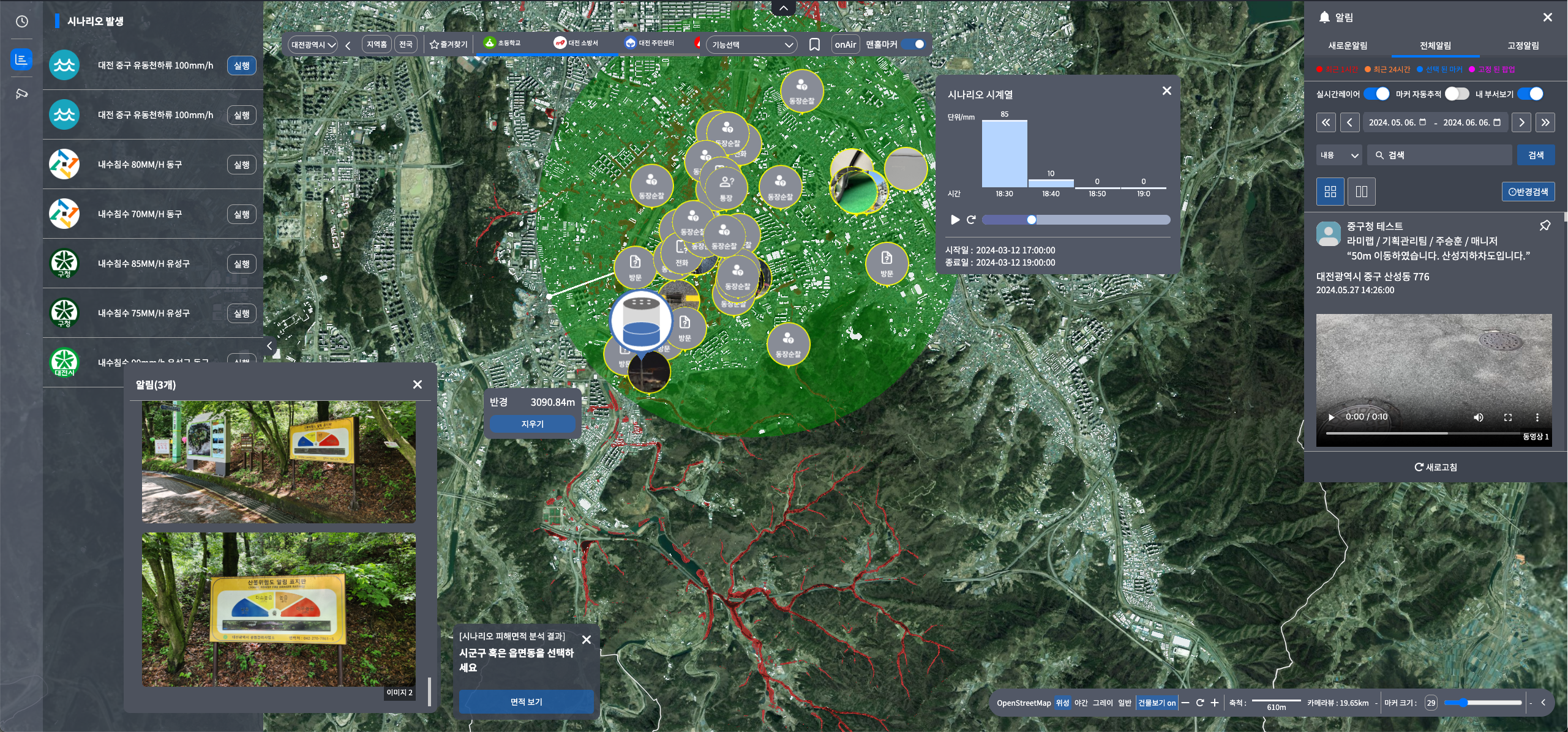Viewport: 1568px width, 732px height.
Task: Click 지우기 to clear radius
Action: 532,424
